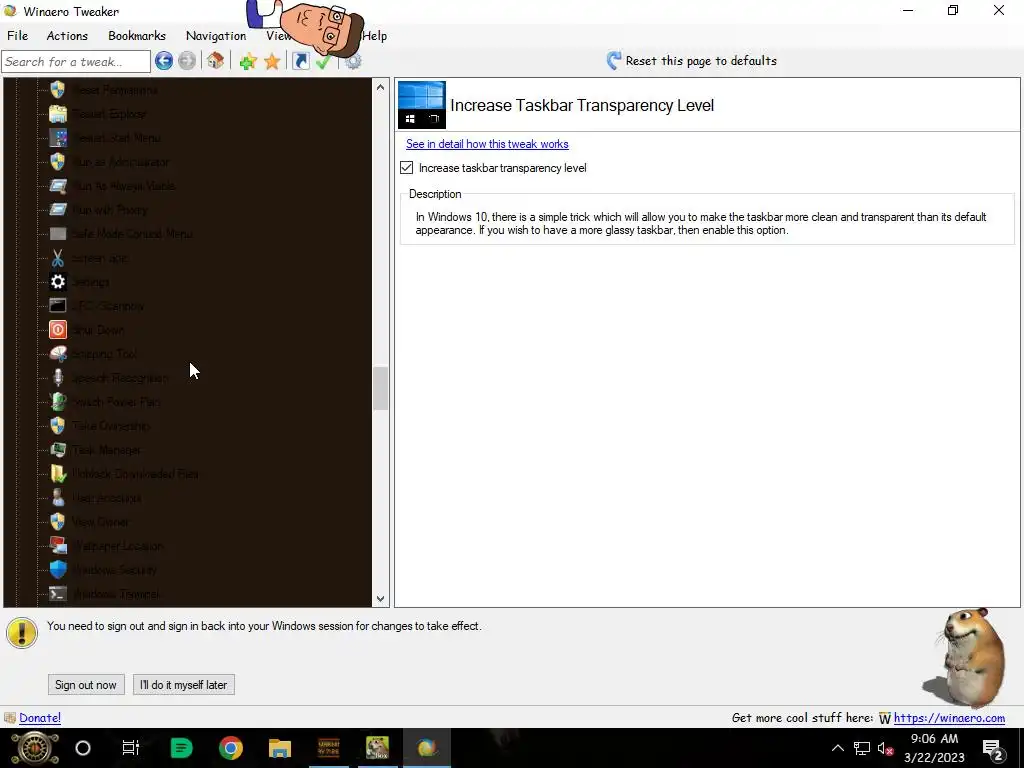Click the Forward navigation arrow icon
The width and height of the screenshot is (1024, 768).
pos(187,61)
